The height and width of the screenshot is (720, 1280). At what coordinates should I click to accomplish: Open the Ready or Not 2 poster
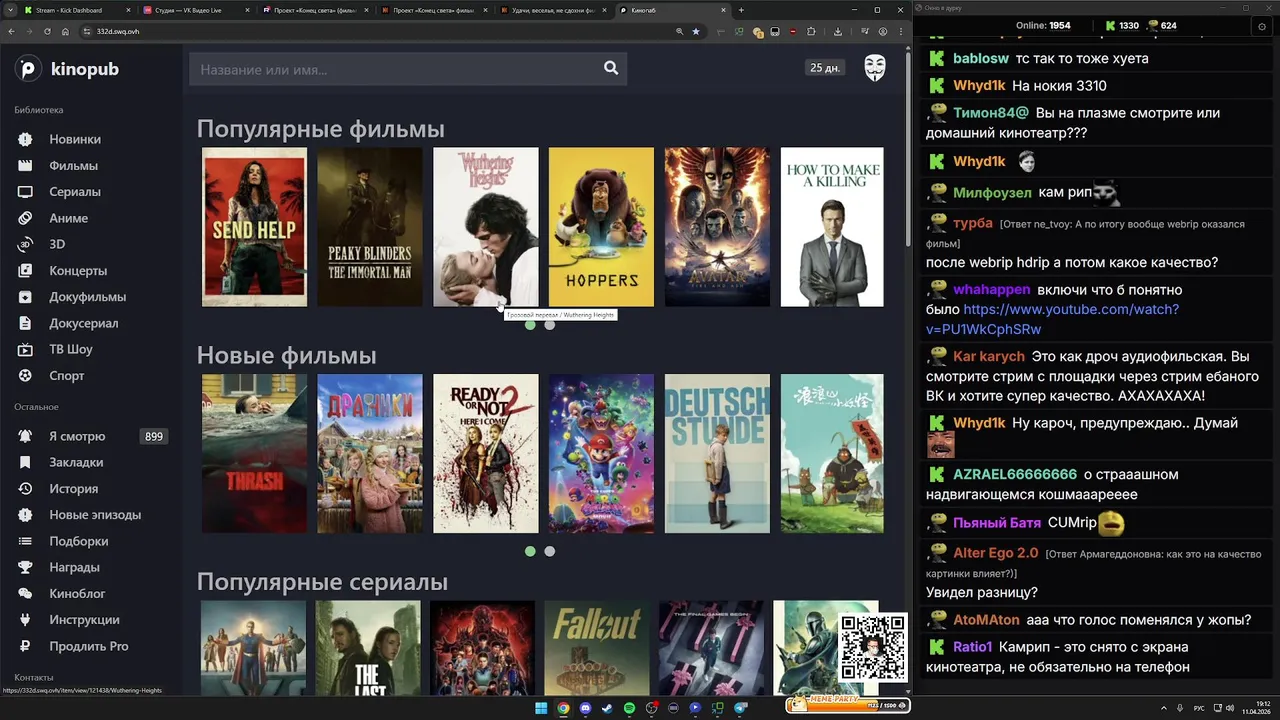tap(486, 453)
